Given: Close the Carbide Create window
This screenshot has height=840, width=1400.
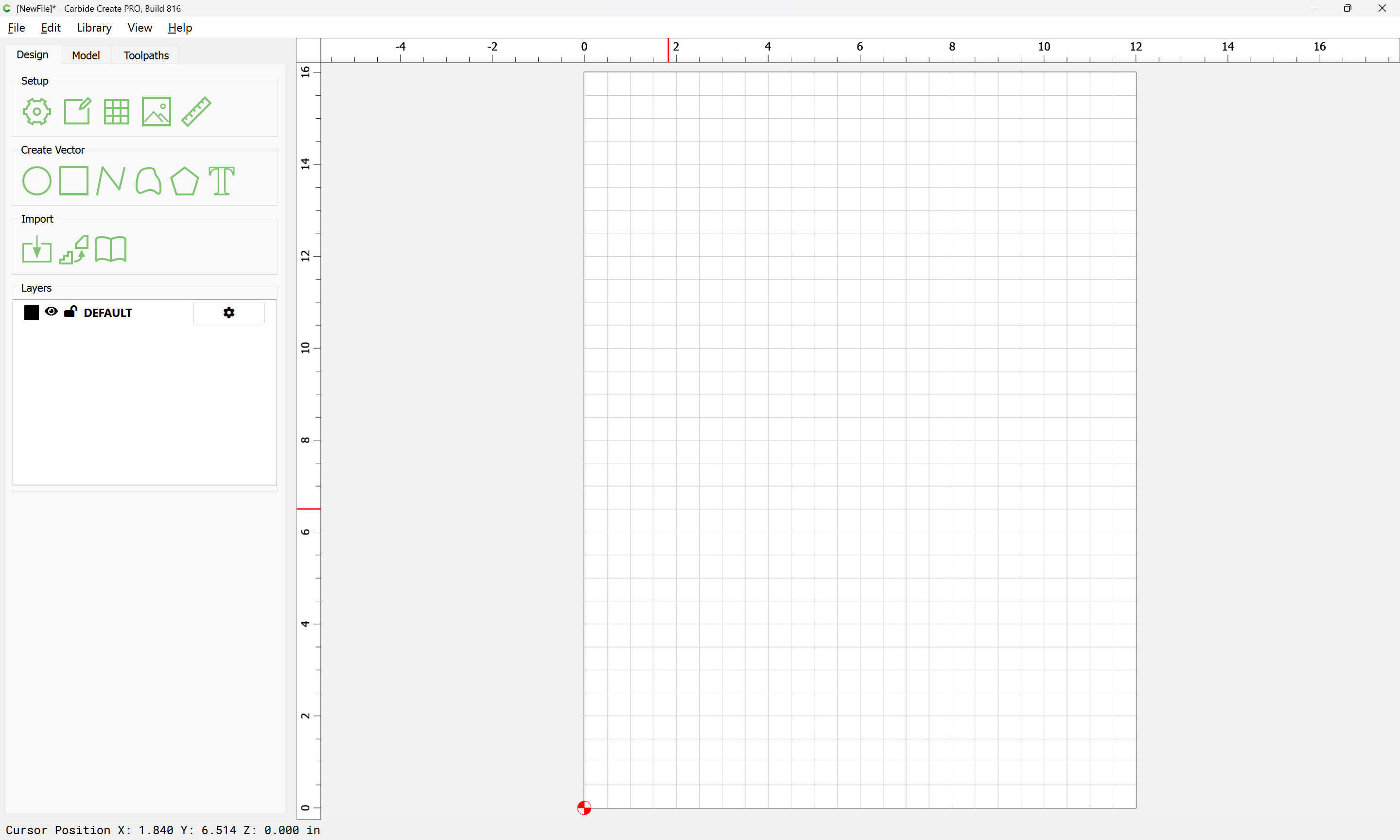Looking at the screenshot, I should click(1382, 8).
